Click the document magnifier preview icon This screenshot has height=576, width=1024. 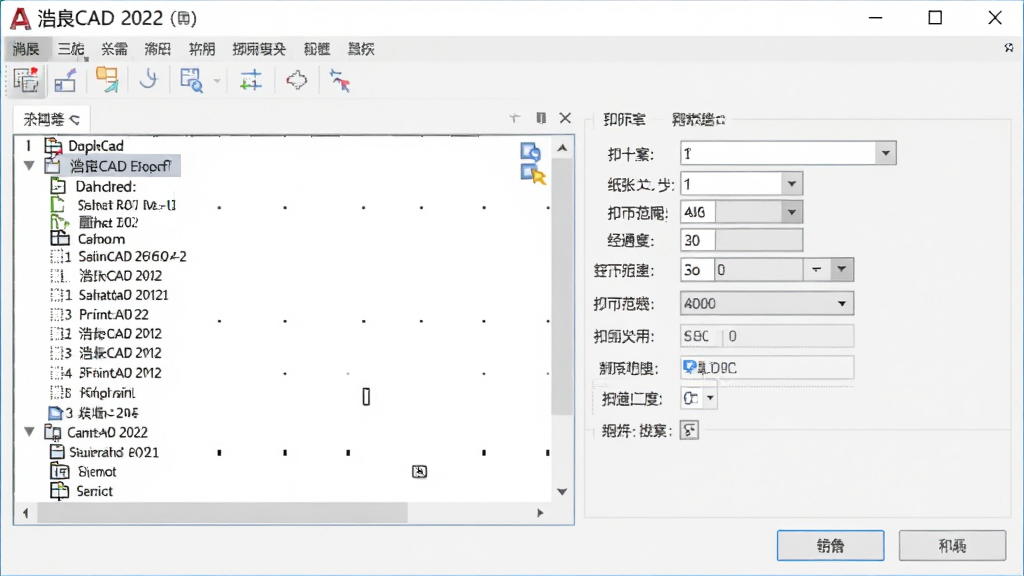tap(191, 80)
